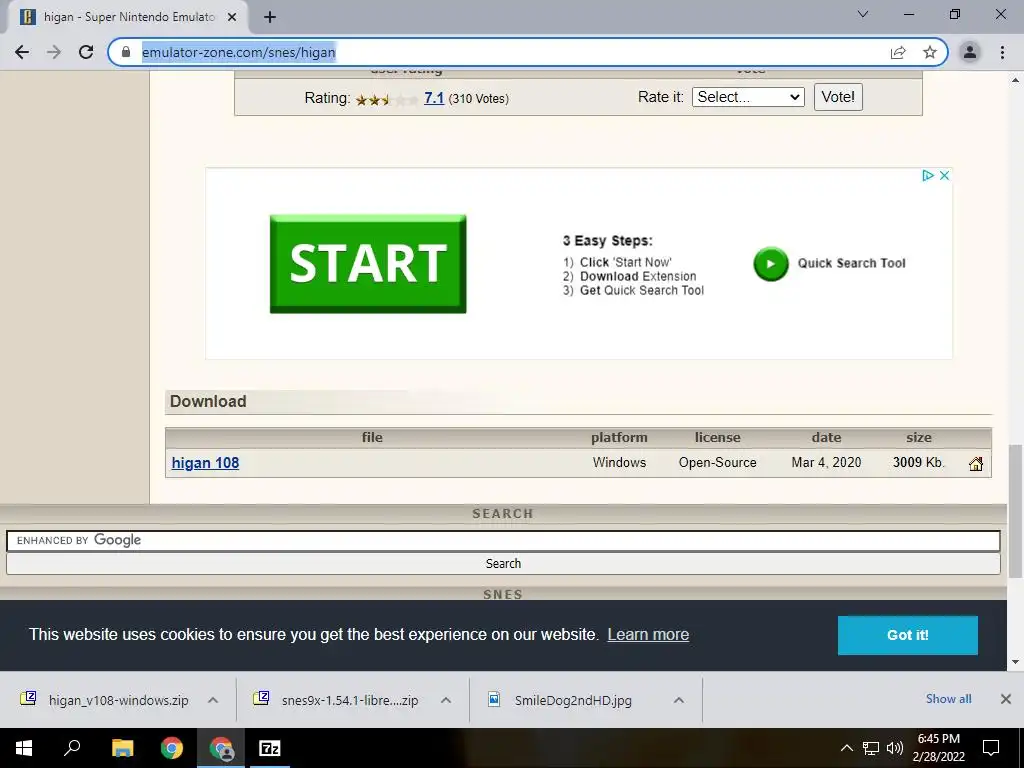
Task: Expand options for higan_v108-windows.zip download
Action: (x=213, y=700)
